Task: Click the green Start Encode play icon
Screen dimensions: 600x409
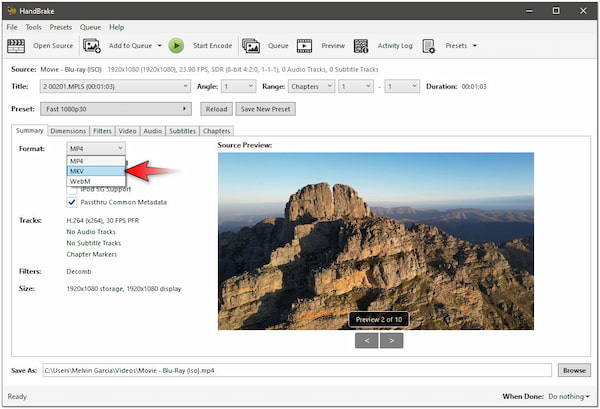Action: pos(176,46)
